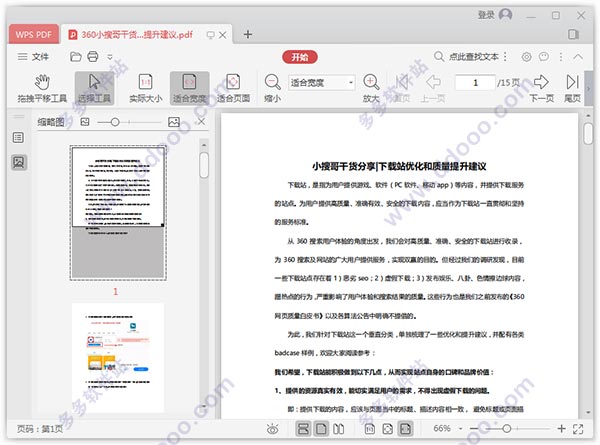
Task: Click the tab presentation screen icon
Action: (210, 35)
